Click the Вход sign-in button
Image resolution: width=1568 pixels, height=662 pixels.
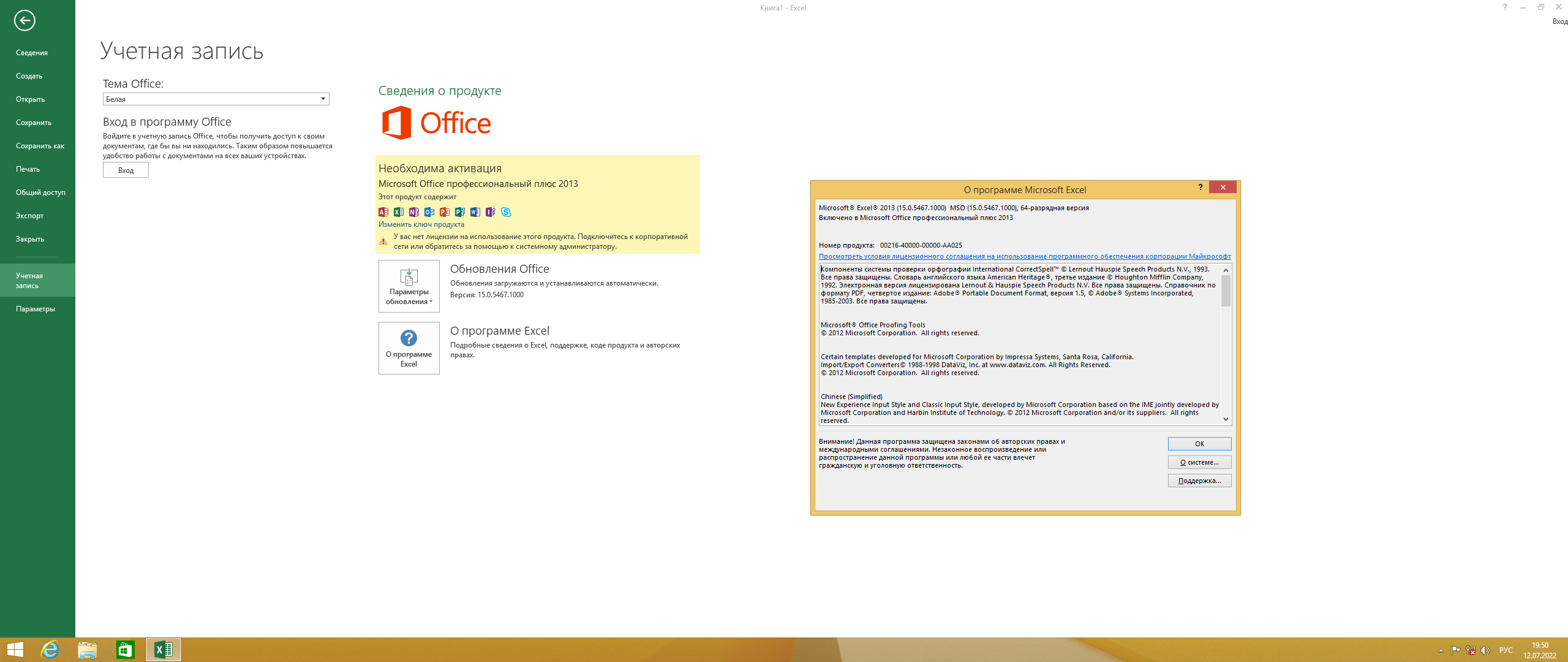[x=126, y=170]
